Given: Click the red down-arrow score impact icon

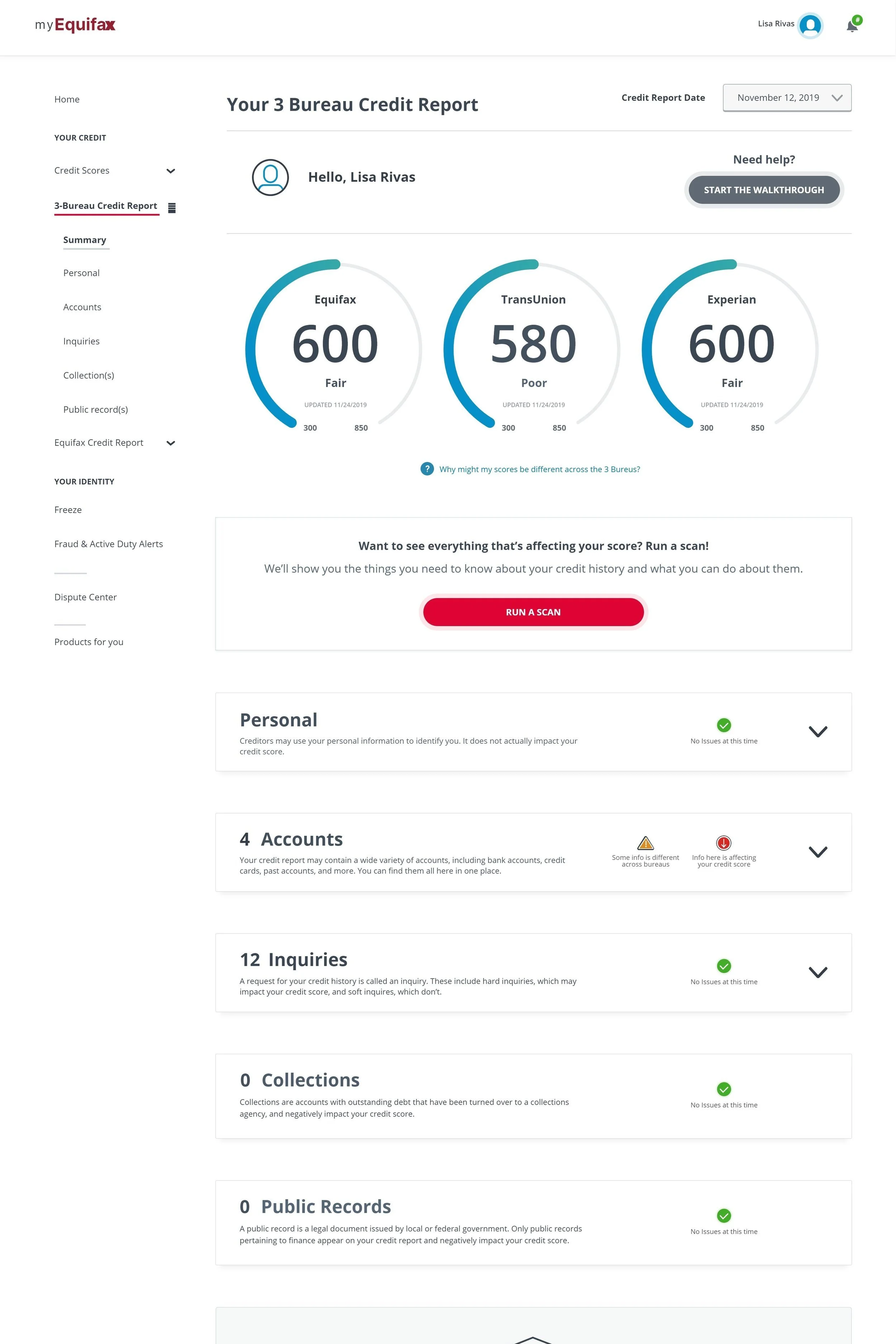Looking at the screenshot, I should tap(723, 843).
